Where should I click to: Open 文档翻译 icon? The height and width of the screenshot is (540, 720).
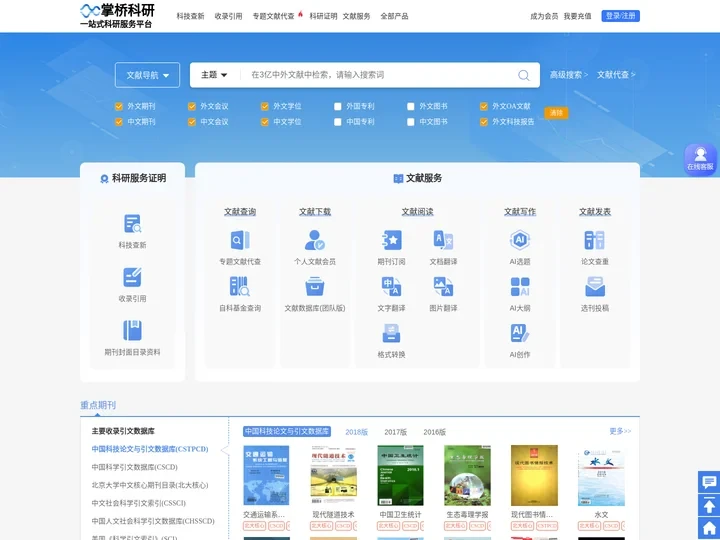[443, 240]
